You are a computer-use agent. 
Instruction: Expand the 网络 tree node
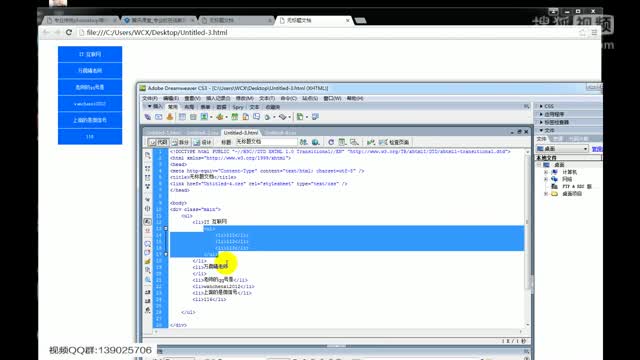click(x=546, y=179)
